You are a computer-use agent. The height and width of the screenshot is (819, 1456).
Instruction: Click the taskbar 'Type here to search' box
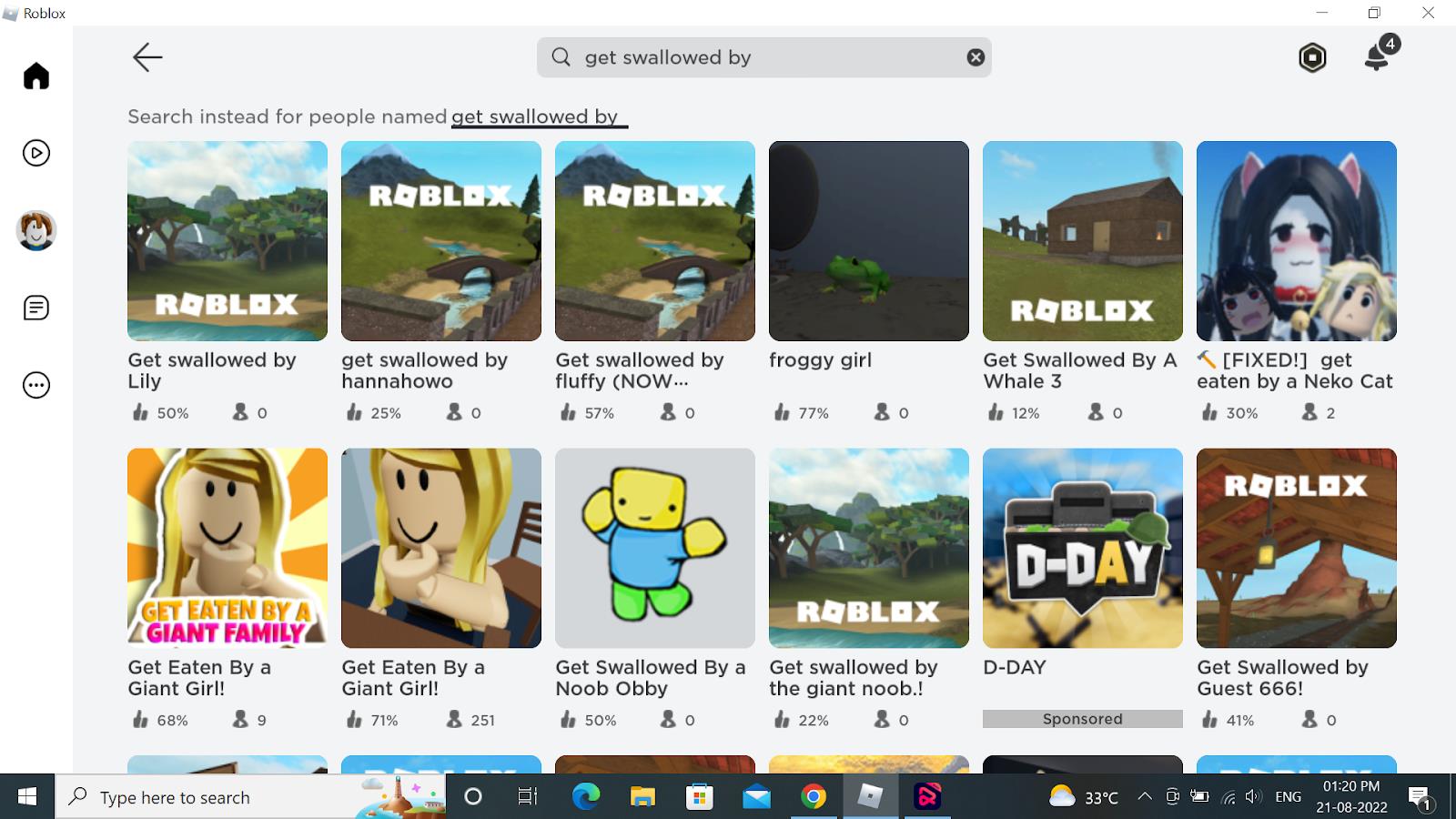pos(251,797)
